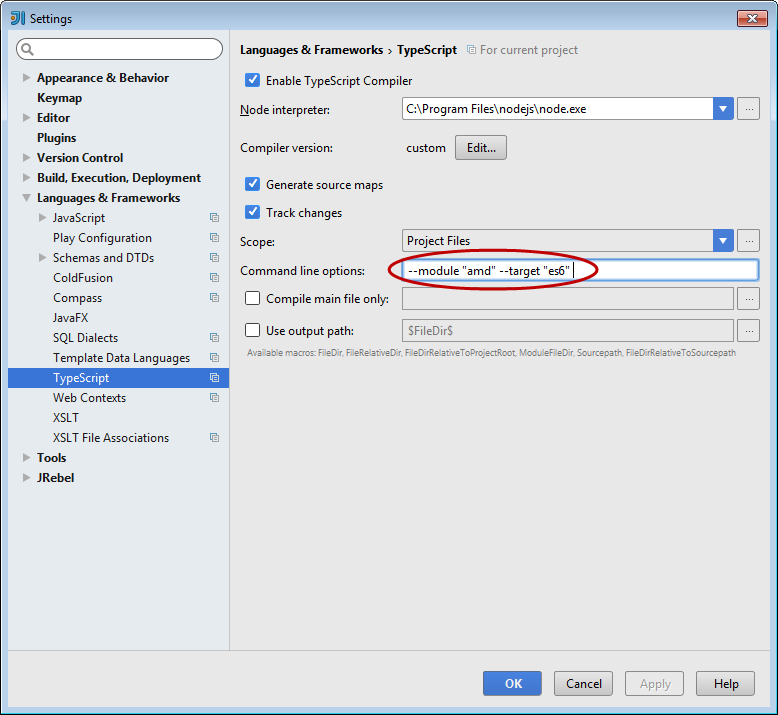The height and width of the screenshot is (715, 778).
Task: Click project-level icon beside Web Contexts
Action: (214, 397)
